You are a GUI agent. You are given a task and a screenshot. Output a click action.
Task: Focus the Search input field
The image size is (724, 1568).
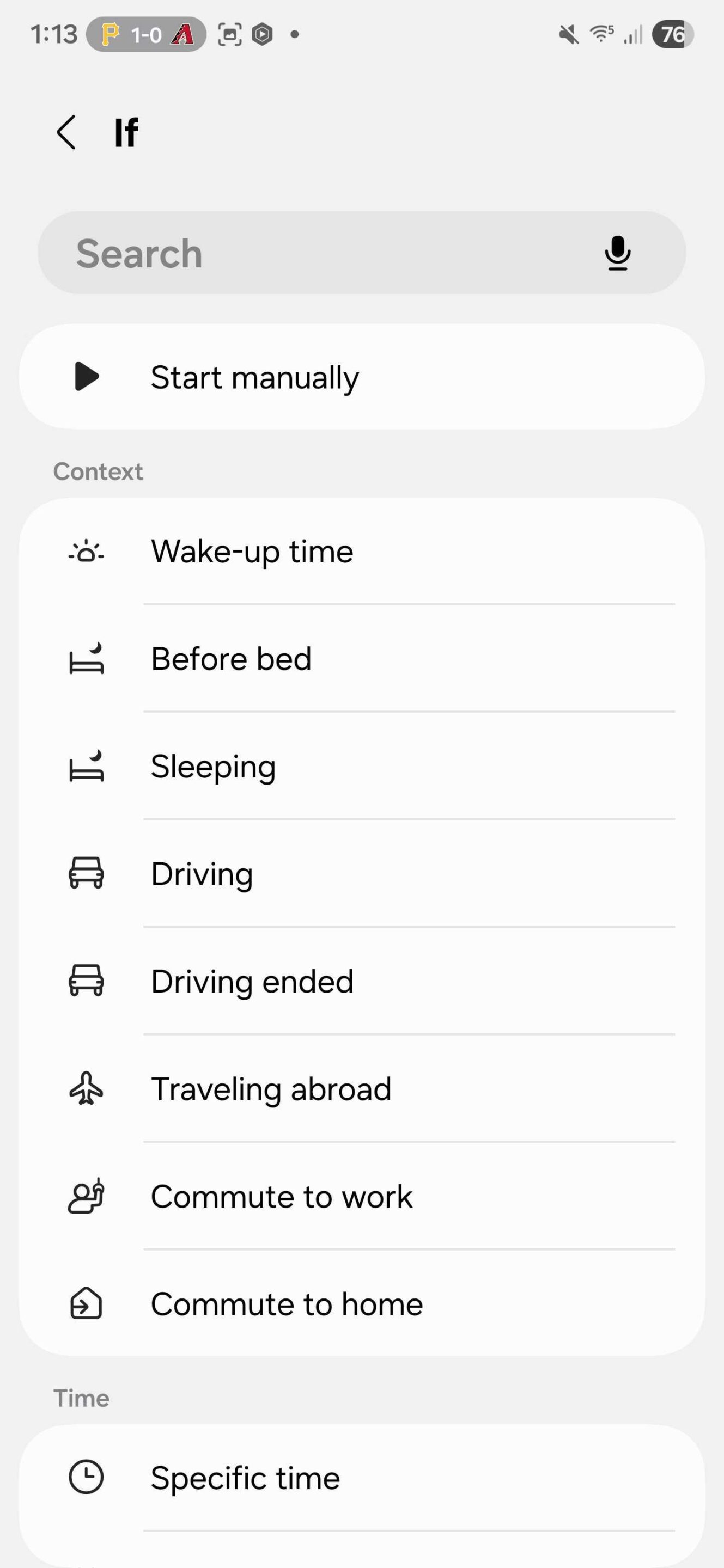(x=329, y=253)
